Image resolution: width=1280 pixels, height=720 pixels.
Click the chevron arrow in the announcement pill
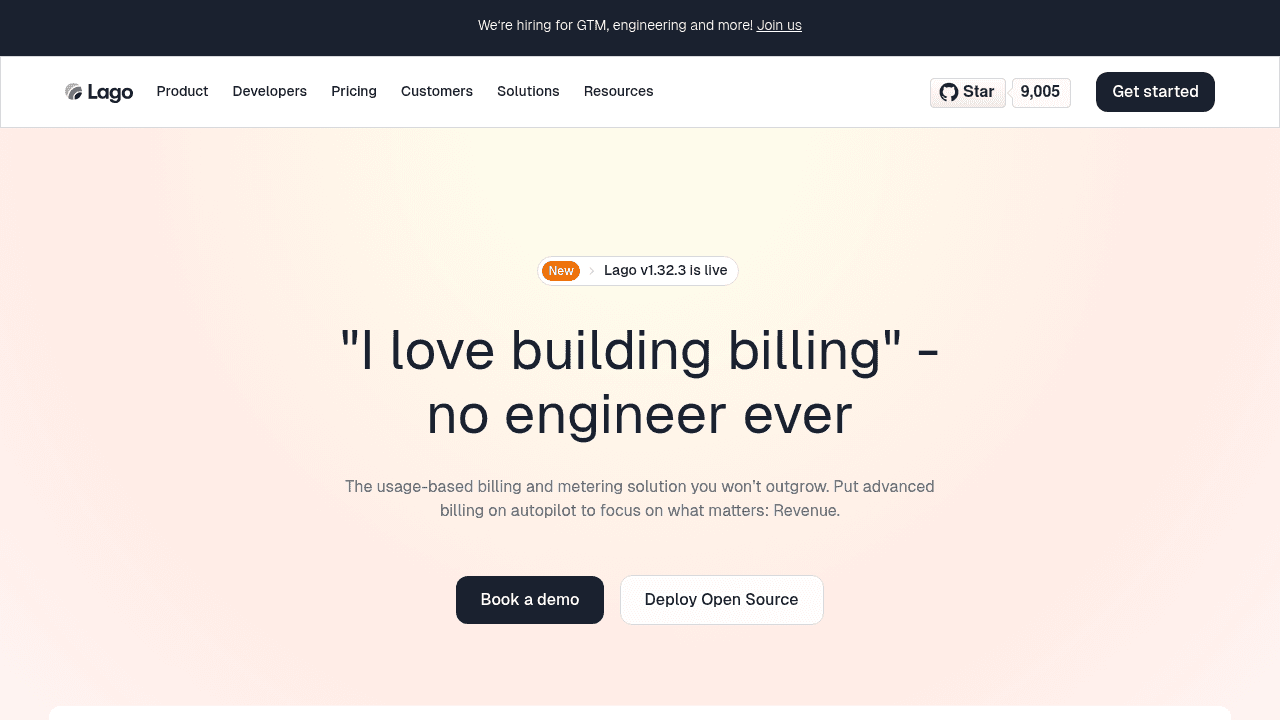tap(592, 271)
